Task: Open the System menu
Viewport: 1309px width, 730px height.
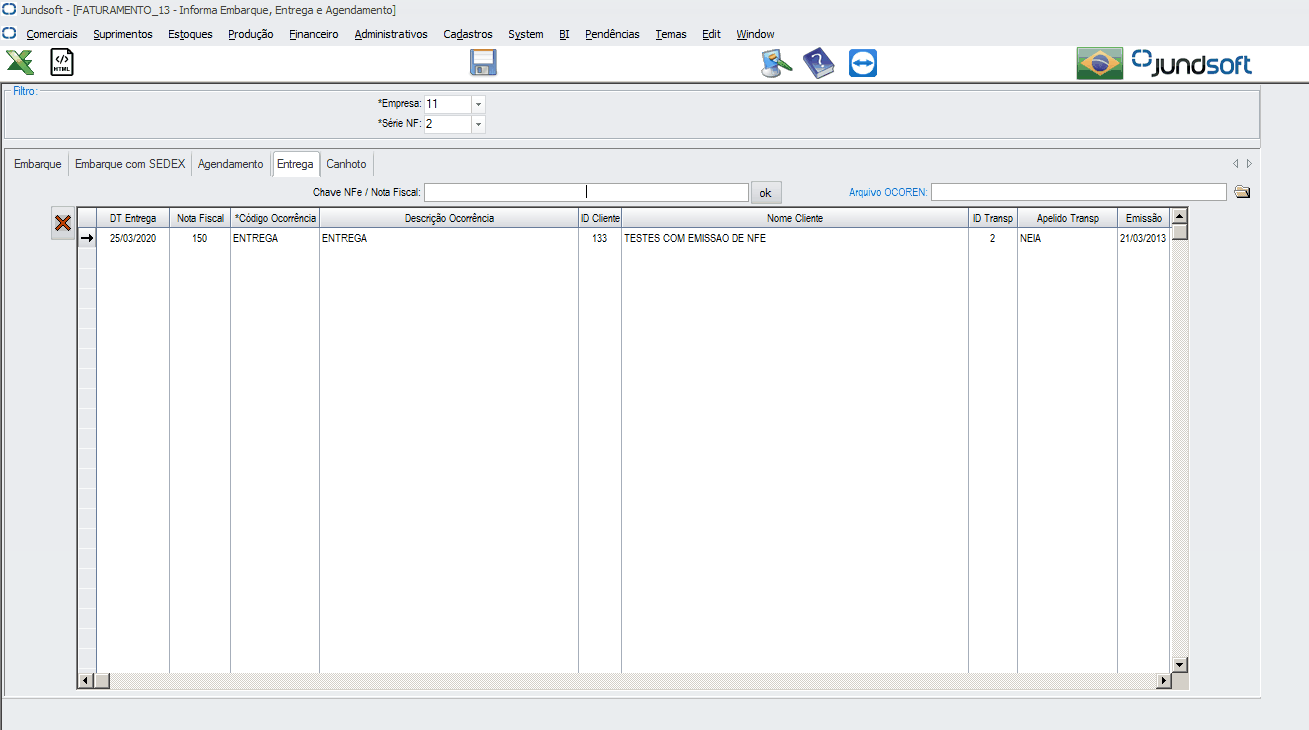Action: 526,34
